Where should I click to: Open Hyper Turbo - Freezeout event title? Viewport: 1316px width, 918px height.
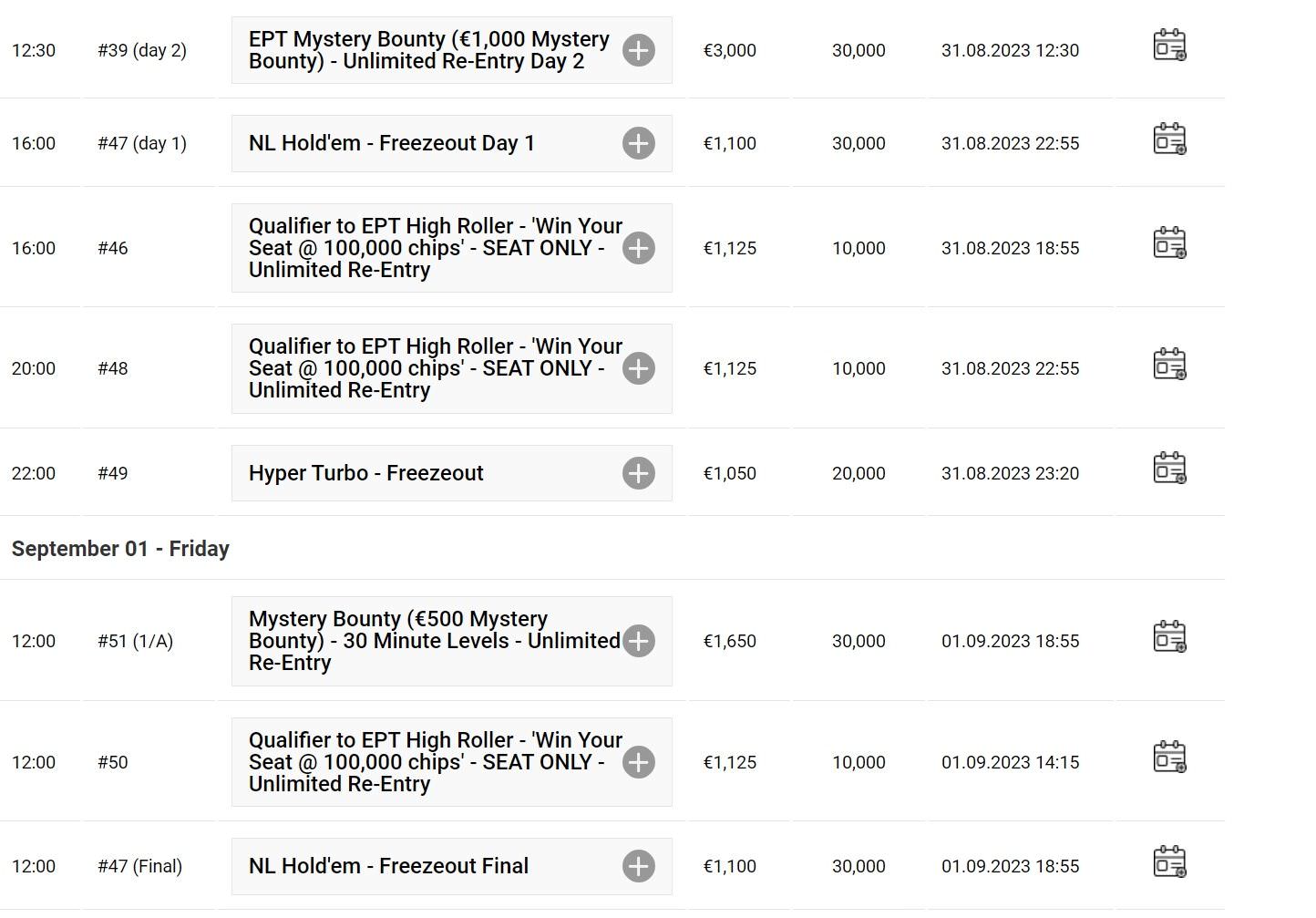(x=365, y=473)
